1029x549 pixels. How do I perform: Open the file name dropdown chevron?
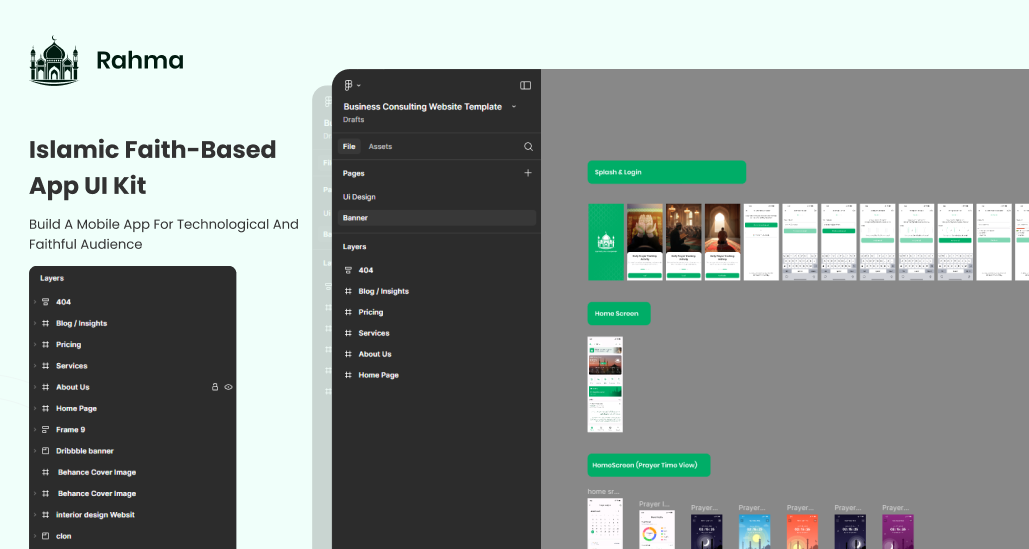[x=514, y=107]
